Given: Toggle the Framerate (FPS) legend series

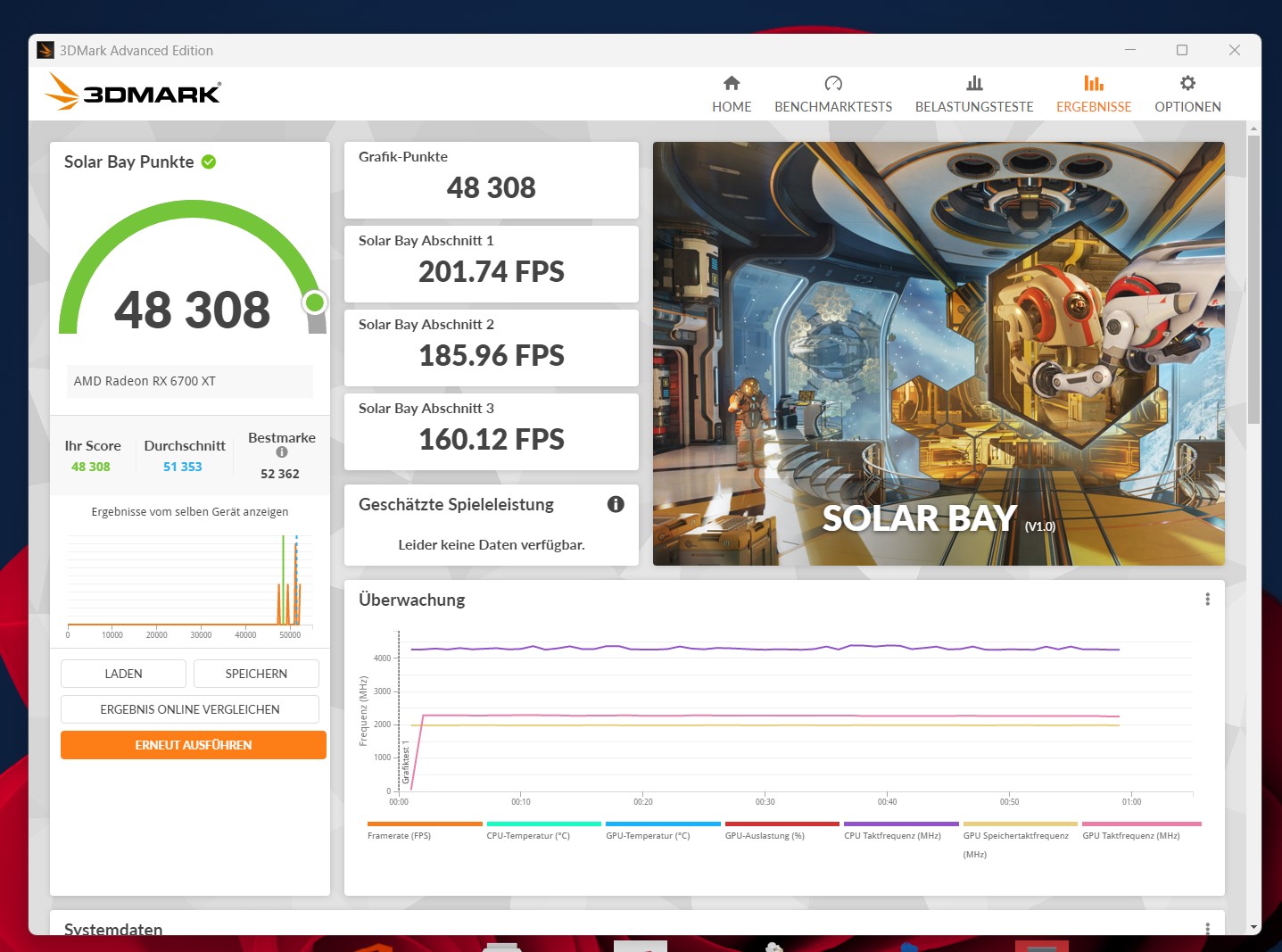Looking at the screenshot, I should coord(425,831).
